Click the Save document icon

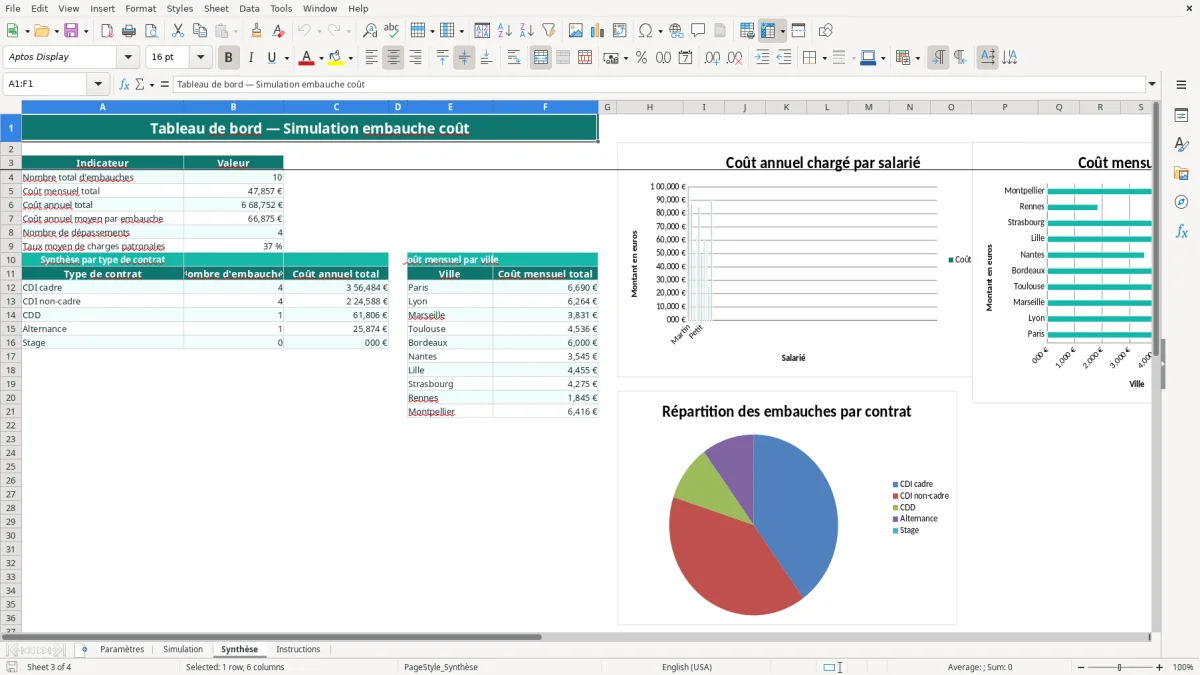click(x=71, y=31)
